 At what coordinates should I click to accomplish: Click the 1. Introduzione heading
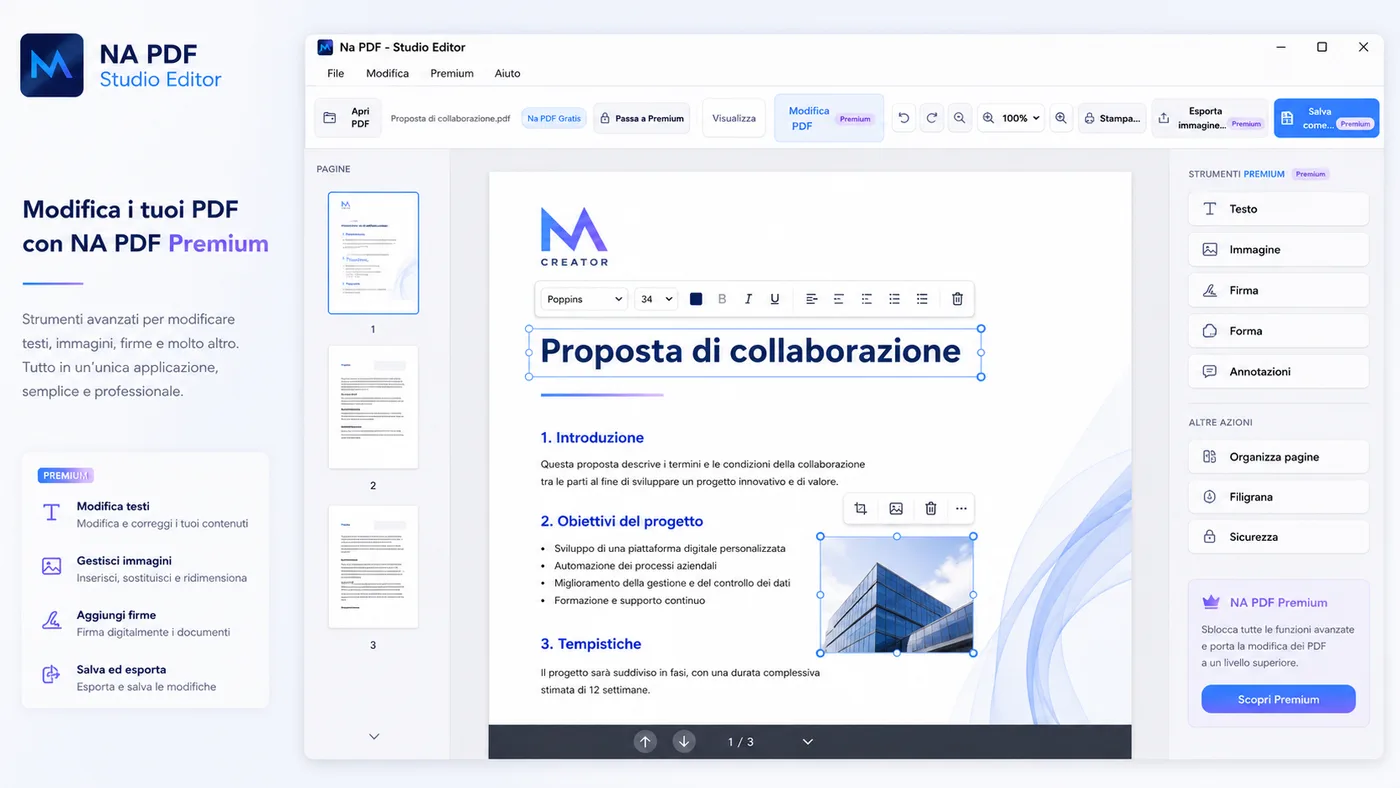(592, 438)
